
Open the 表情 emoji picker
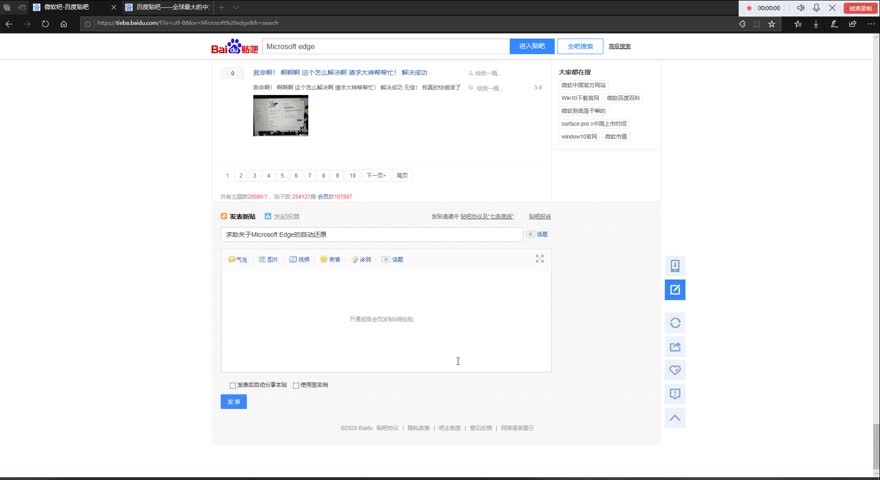tap(330, 259)
